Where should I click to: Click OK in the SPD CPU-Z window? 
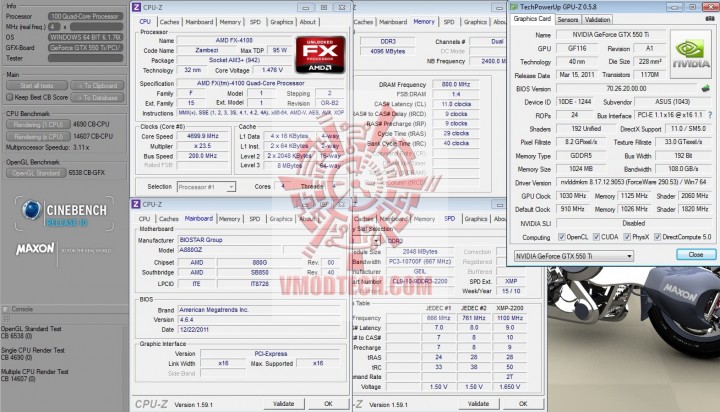pos(523,404)
